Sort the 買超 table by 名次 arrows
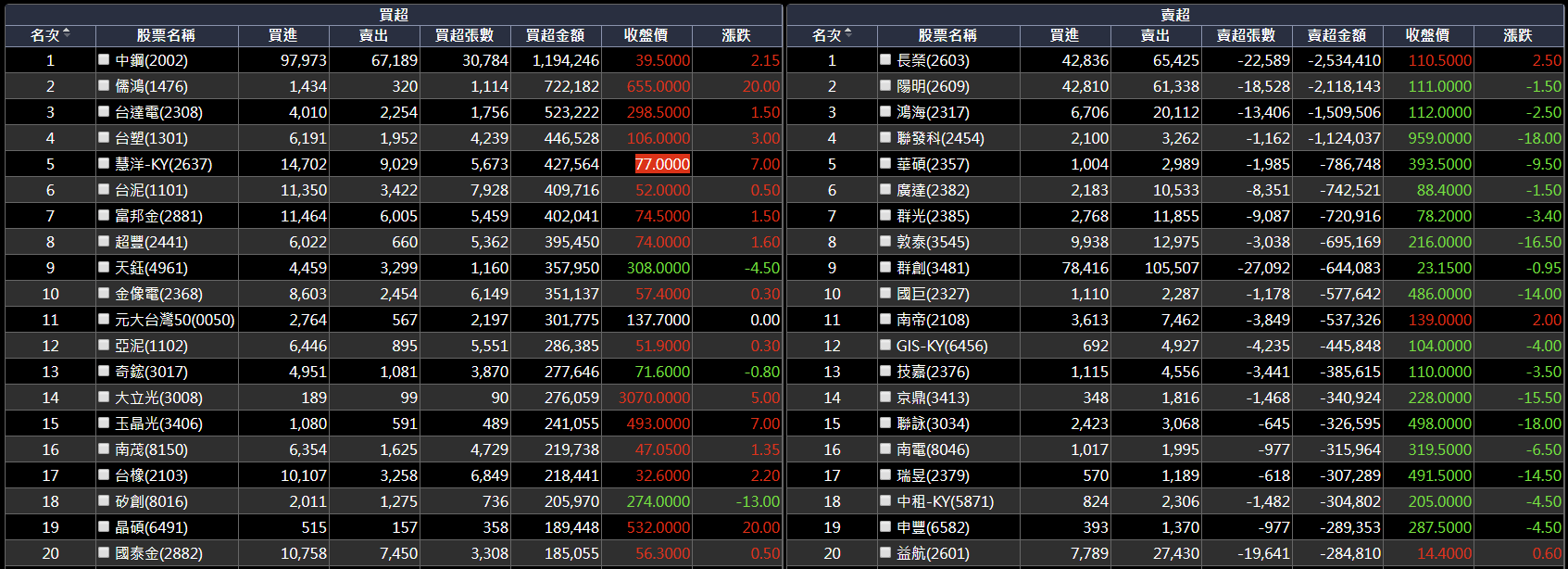The image size is (1568, 569). pyautogui.click(x=67, y=34)
